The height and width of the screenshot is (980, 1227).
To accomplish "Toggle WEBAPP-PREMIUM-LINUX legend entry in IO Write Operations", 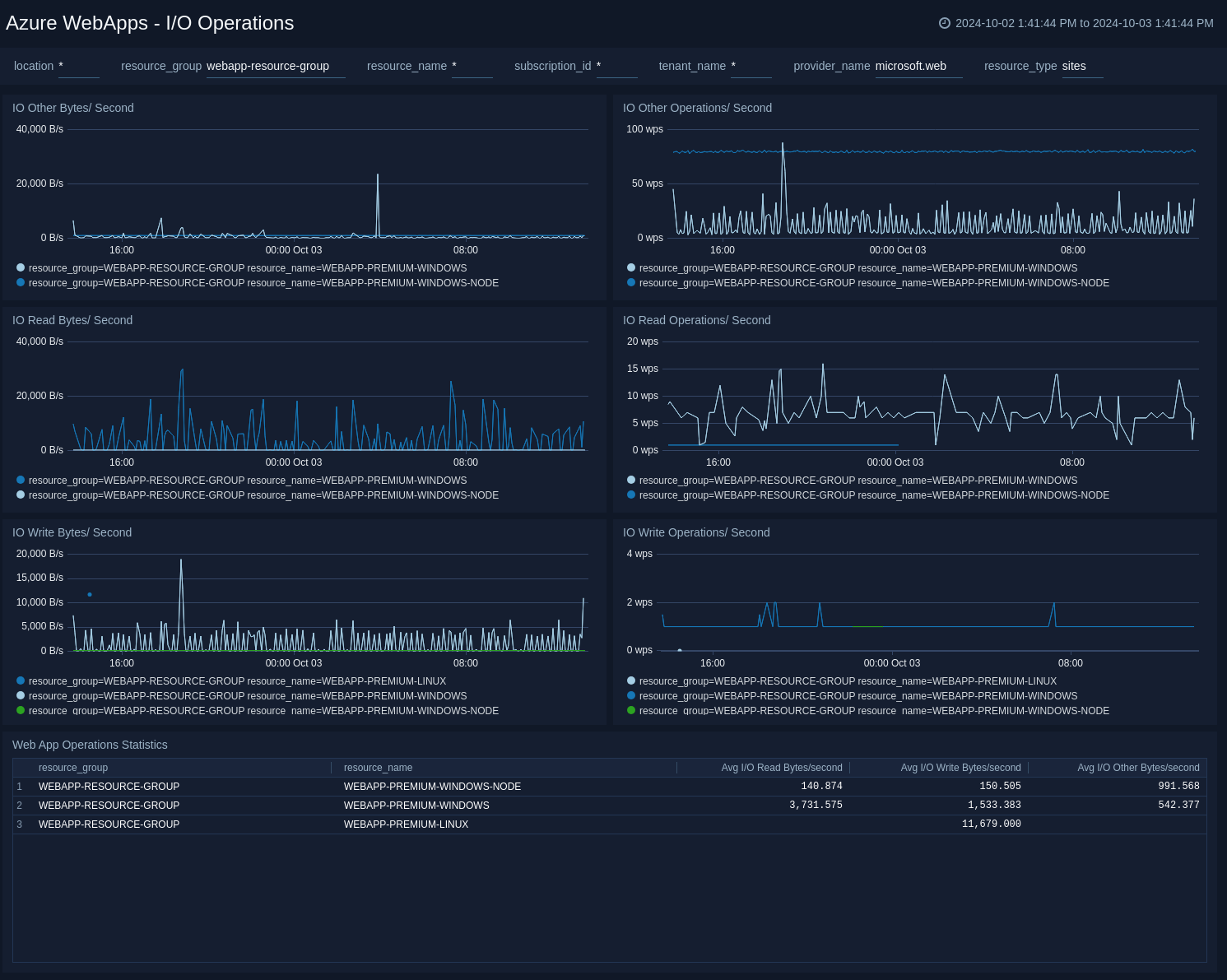I will pos(842,681).
